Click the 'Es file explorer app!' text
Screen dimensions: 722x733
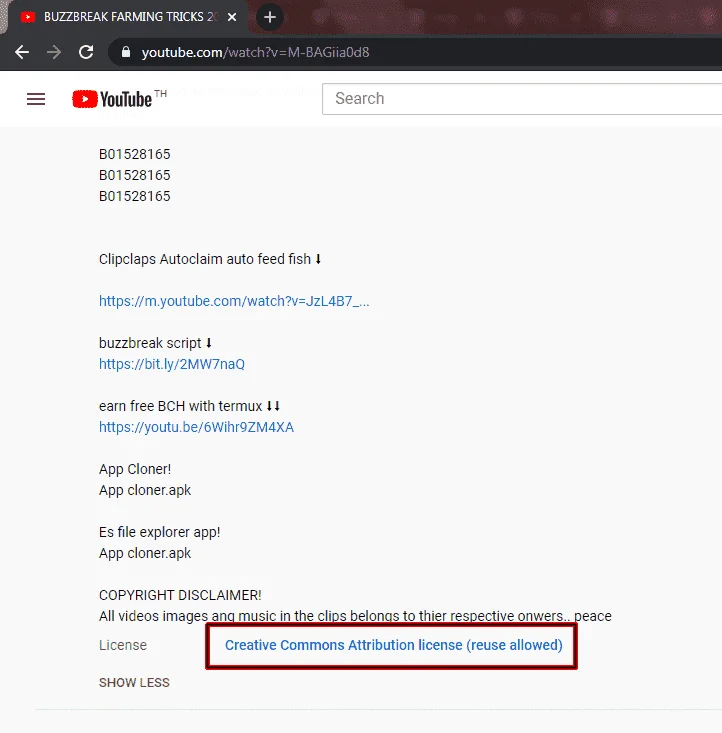tap(159, 532)
